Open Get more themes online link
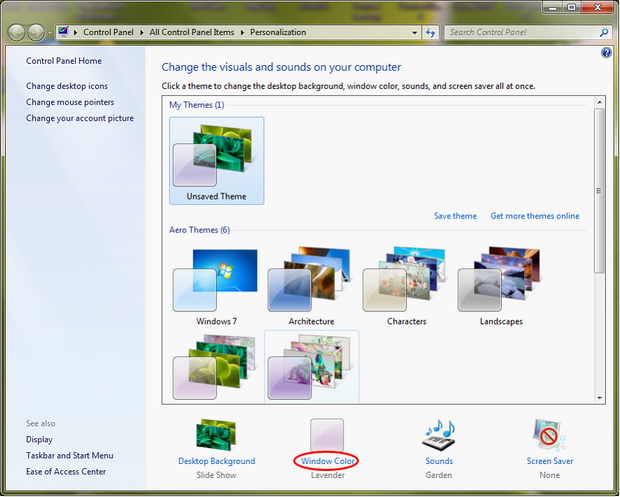 pos(534,216)
